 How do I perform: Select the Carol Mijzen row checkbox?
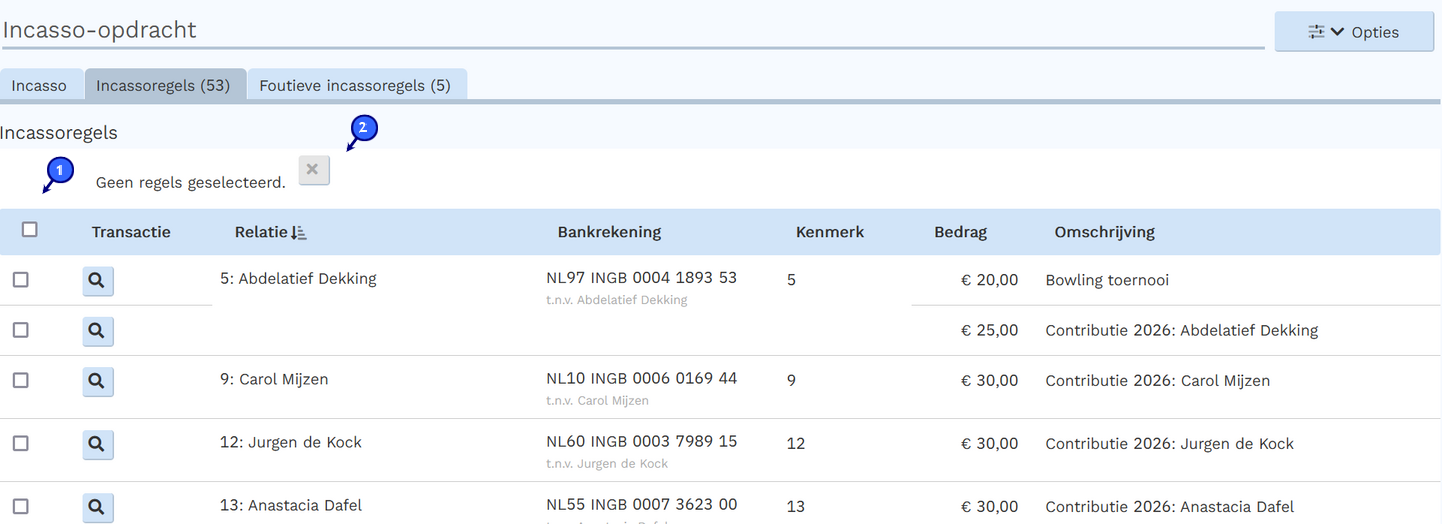click(21, 380)
